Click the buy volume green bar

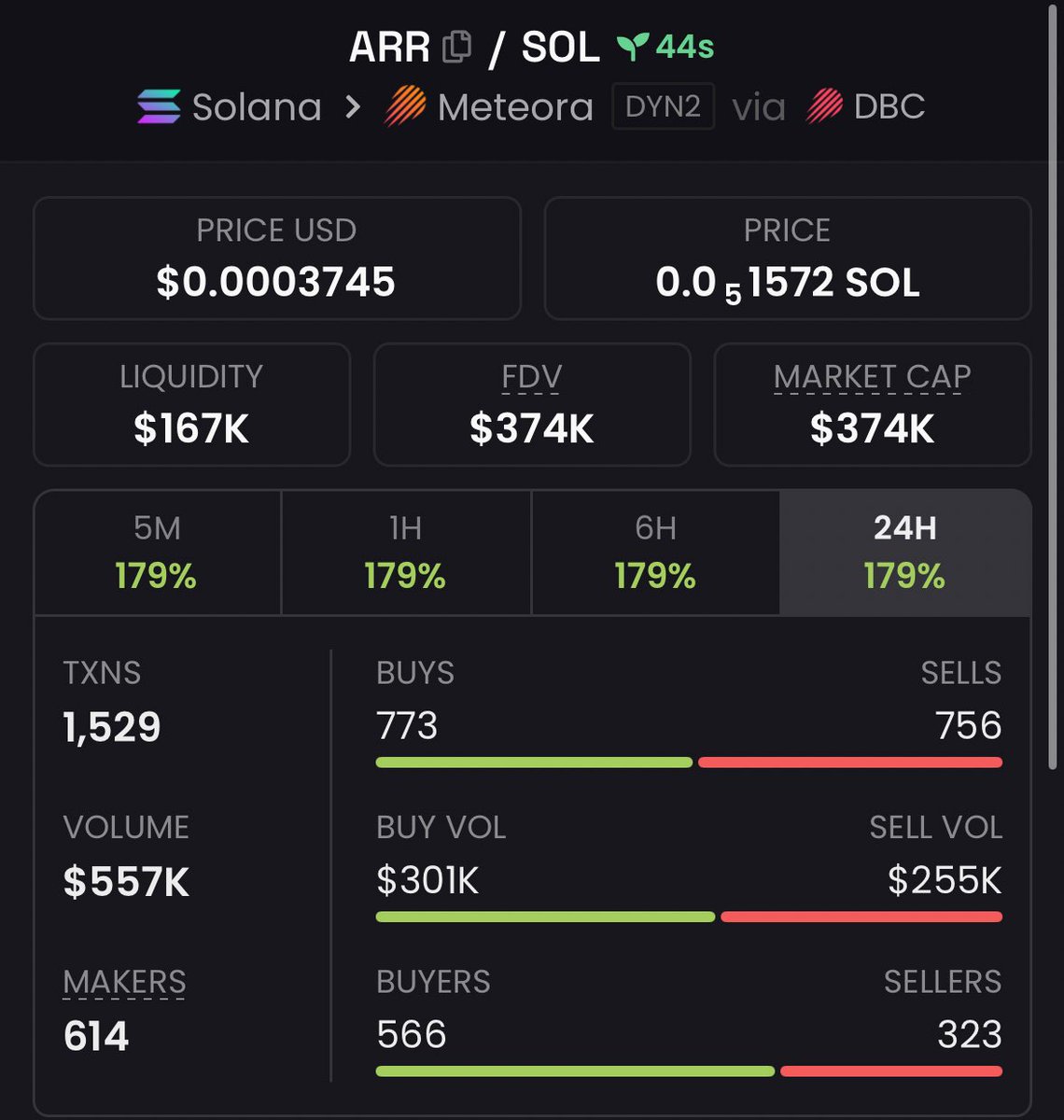click(x=545, y=917)
